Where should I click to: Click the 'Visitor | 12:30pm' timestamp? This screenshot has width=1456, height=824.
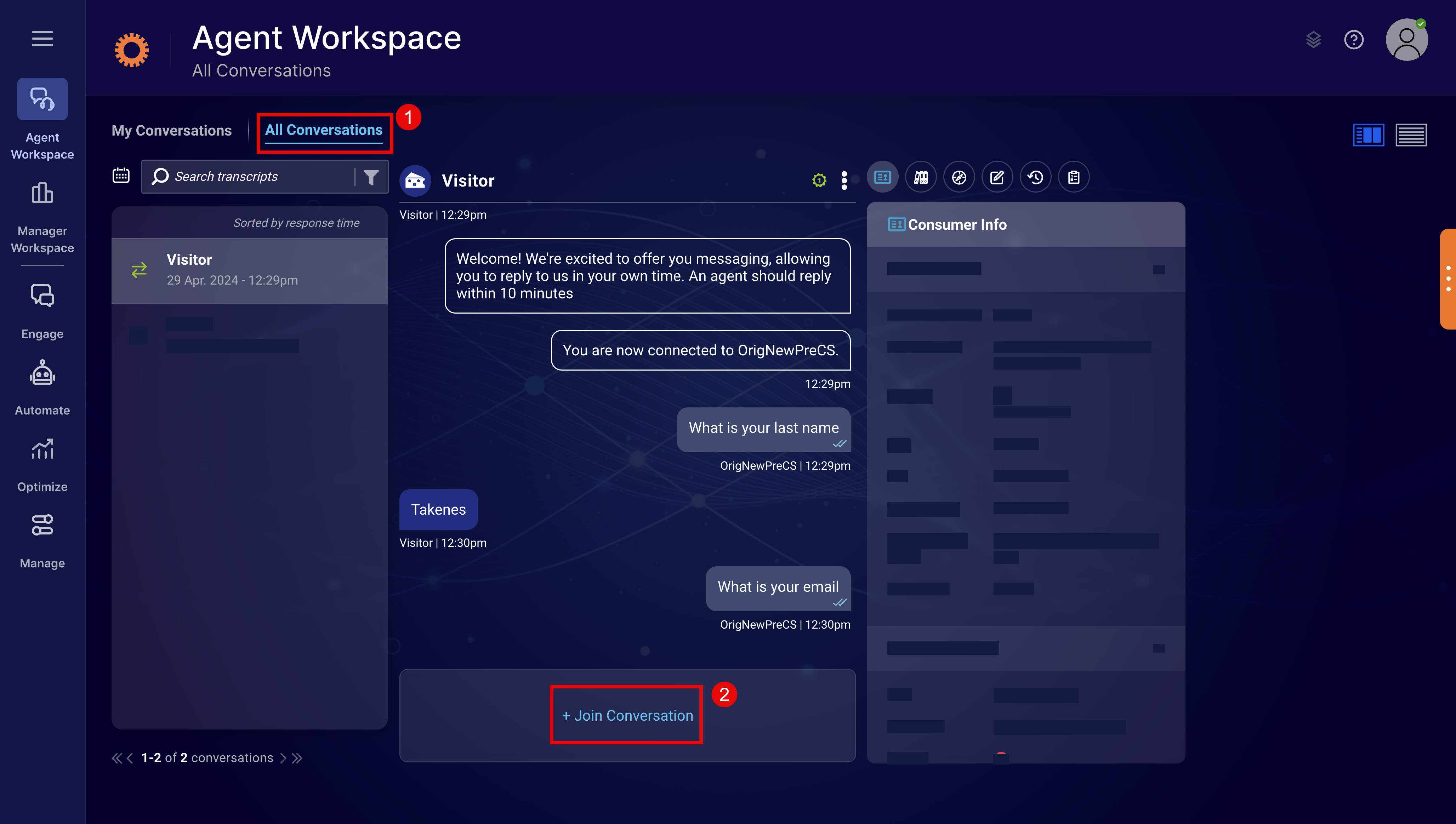point(443,543)
